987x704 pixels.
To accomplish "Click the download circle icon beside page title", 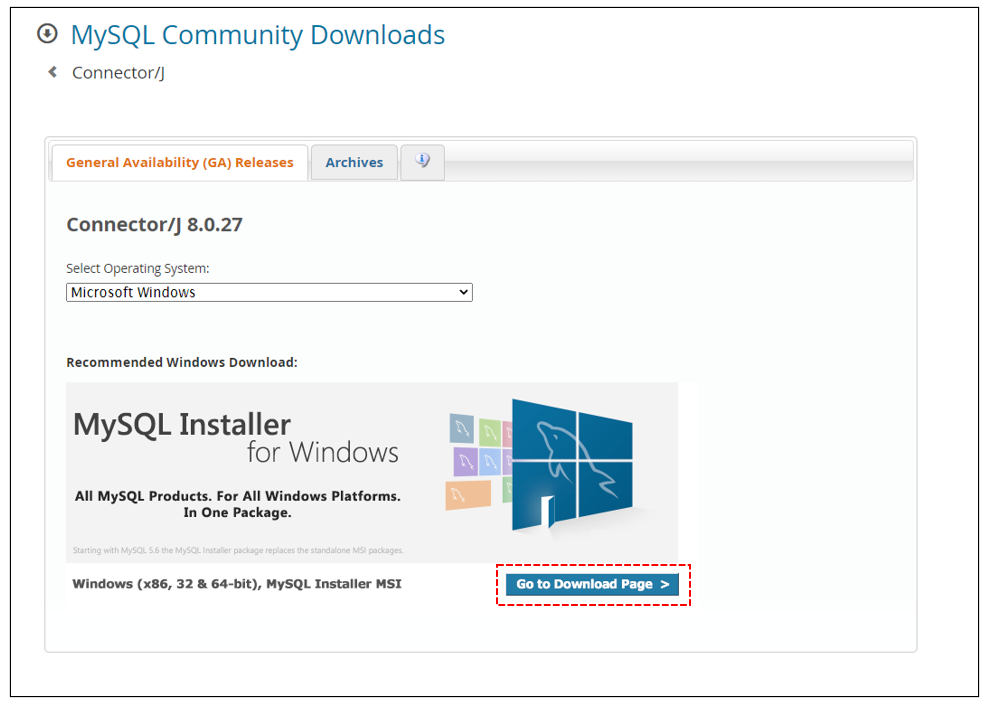I will tap(47, 33).
